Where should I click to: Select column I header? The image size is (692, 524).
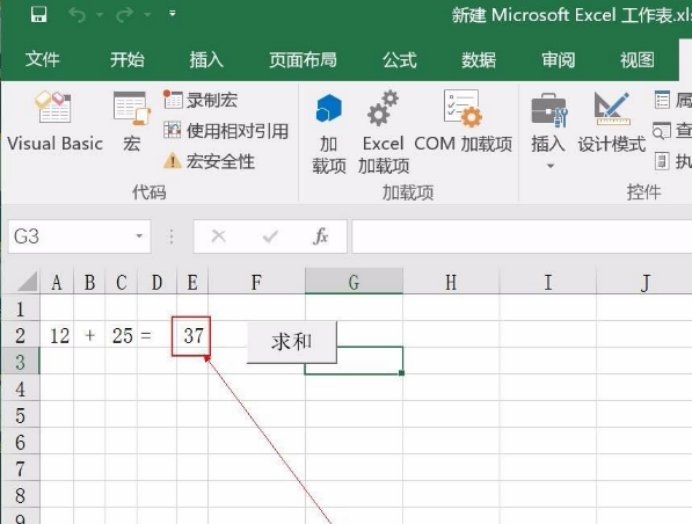(548, 282)
